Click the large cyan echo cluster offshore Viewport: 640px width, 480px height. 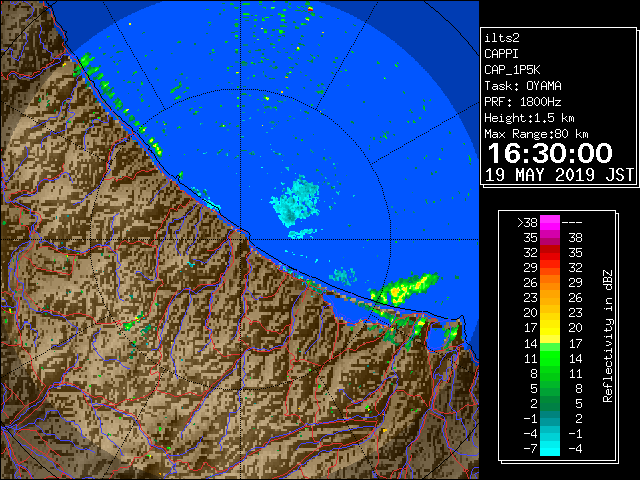pos(296,202)
